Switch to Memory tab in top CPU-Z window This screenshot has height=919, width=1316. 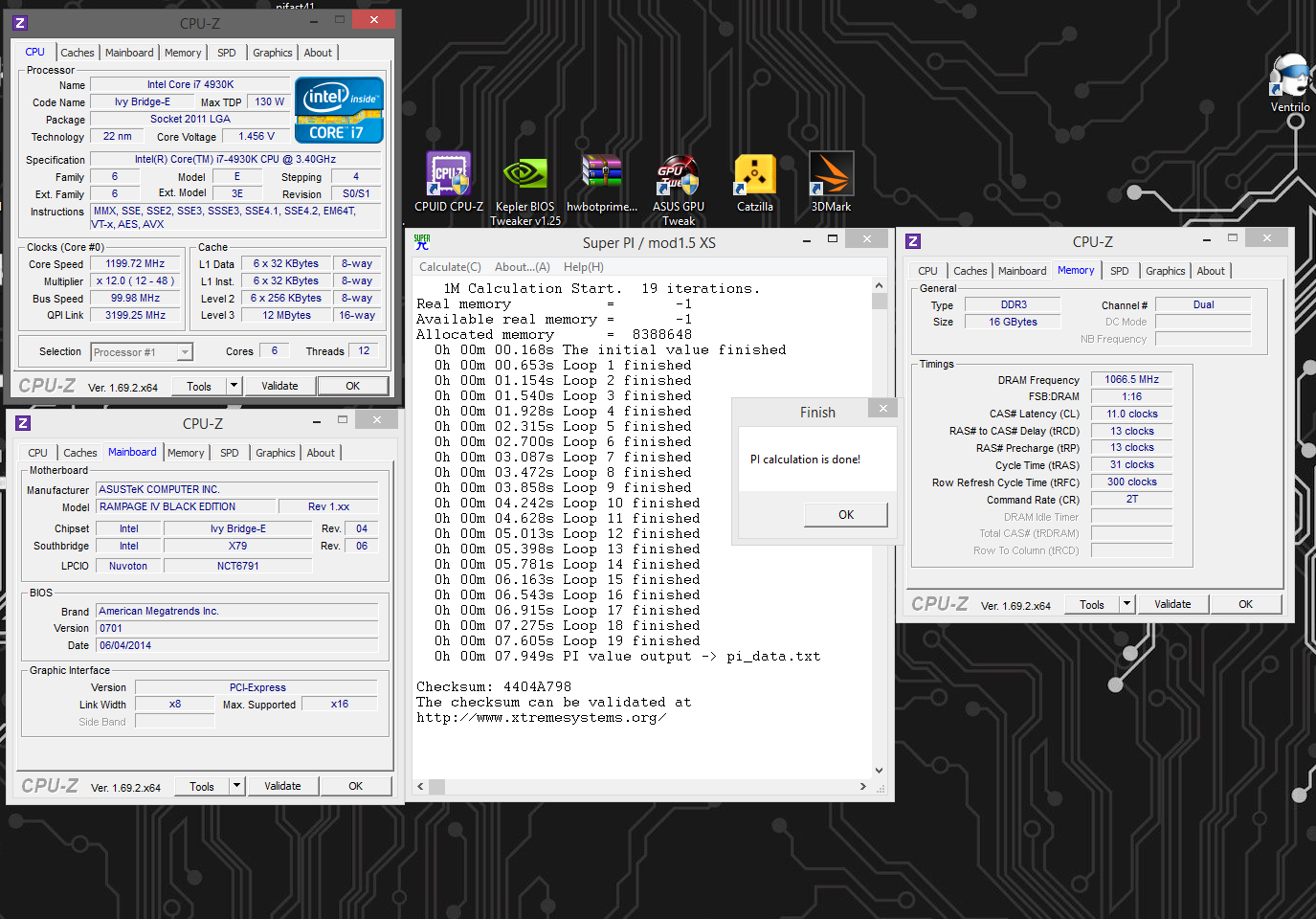[183, 53]
